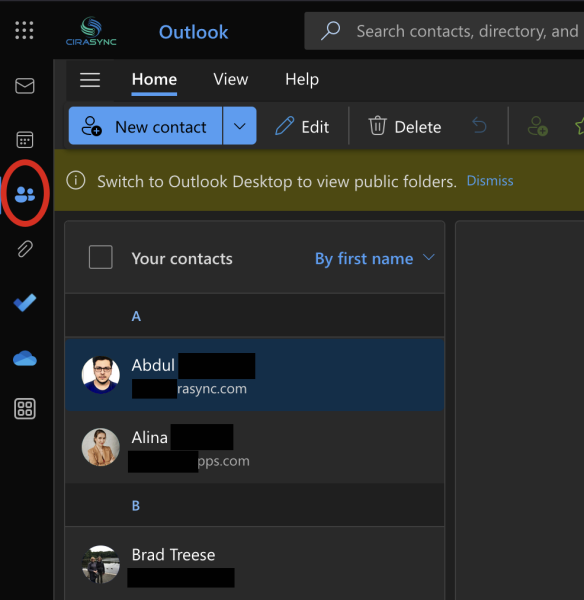Click Dismiss on the banner

coord(490,181)
